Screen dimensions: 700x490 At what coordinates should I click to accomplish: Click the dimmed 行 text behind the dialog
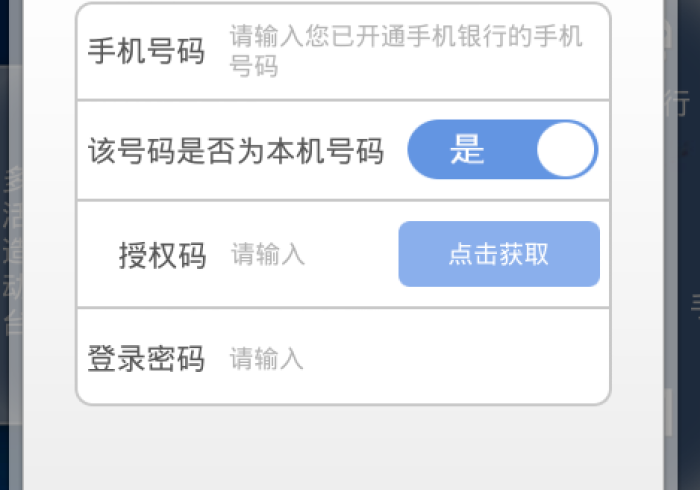pos(677,103)
